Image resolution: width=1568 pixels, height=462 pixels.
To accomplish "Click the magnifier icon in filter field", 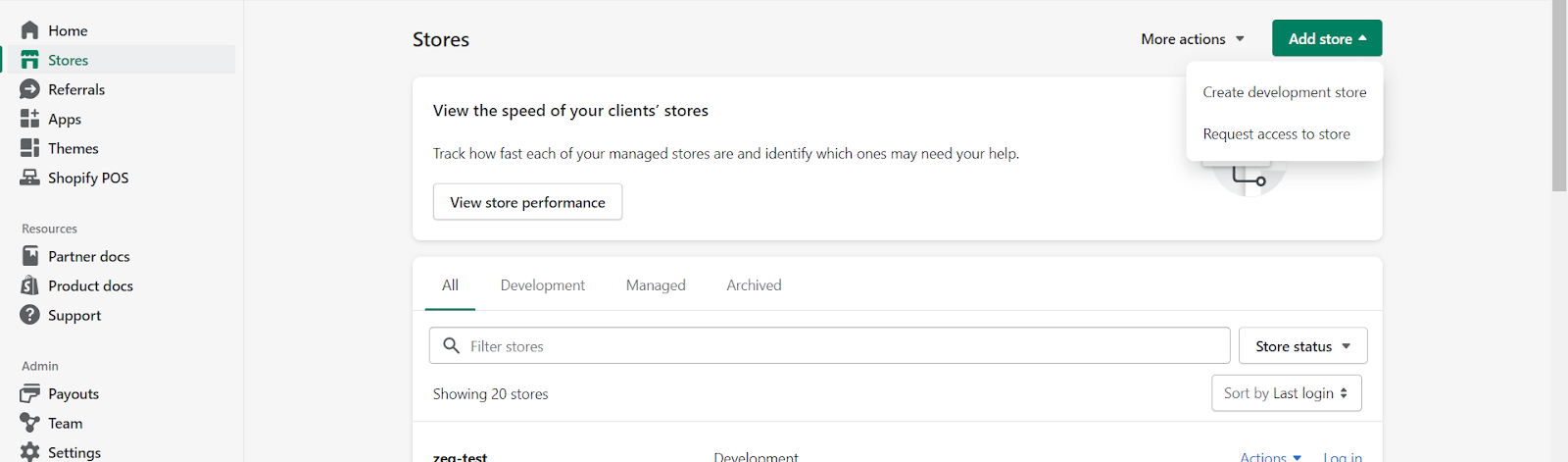I will click(451, 345).
